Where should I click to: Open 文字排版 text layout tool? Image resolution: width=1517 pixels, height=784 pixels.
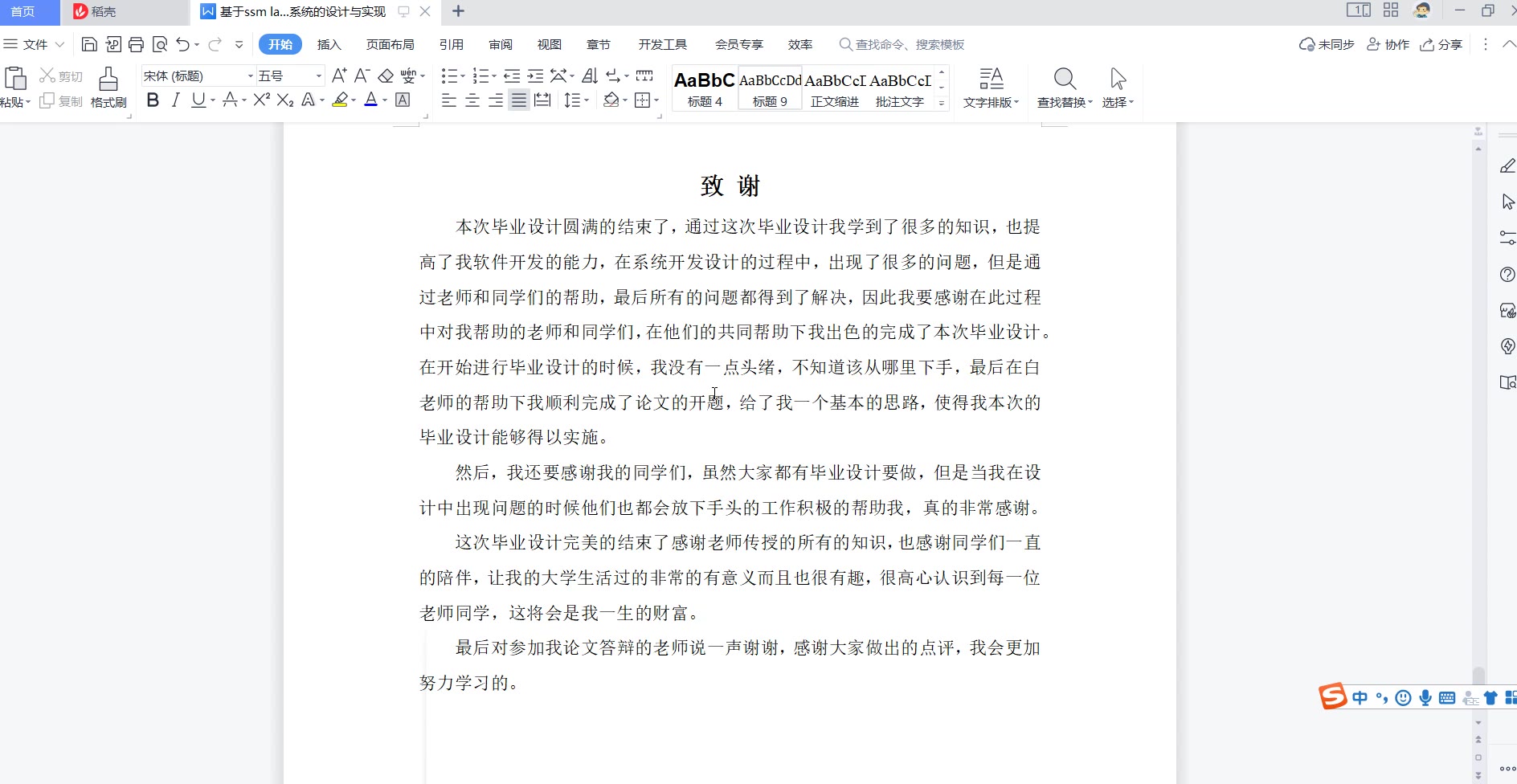(991, 88)
